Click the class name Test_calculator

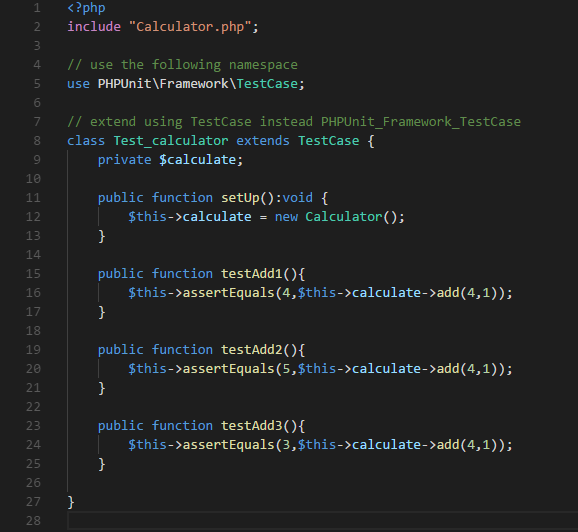pos(171,141)
